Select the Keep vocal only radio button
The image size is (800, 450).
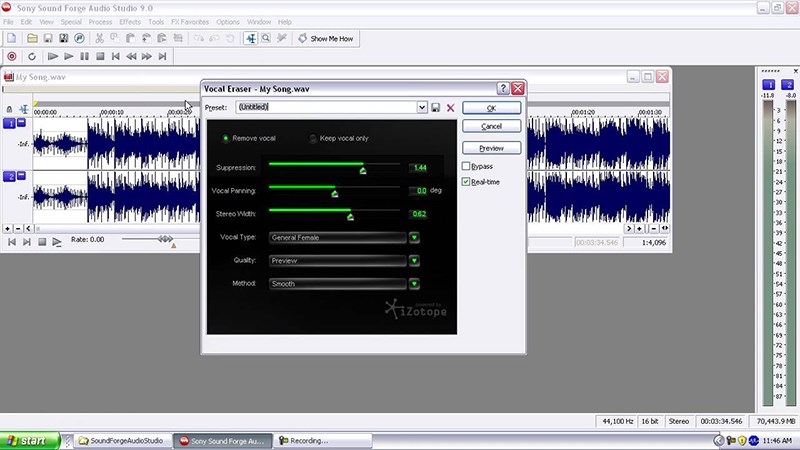tap(313, 138)
